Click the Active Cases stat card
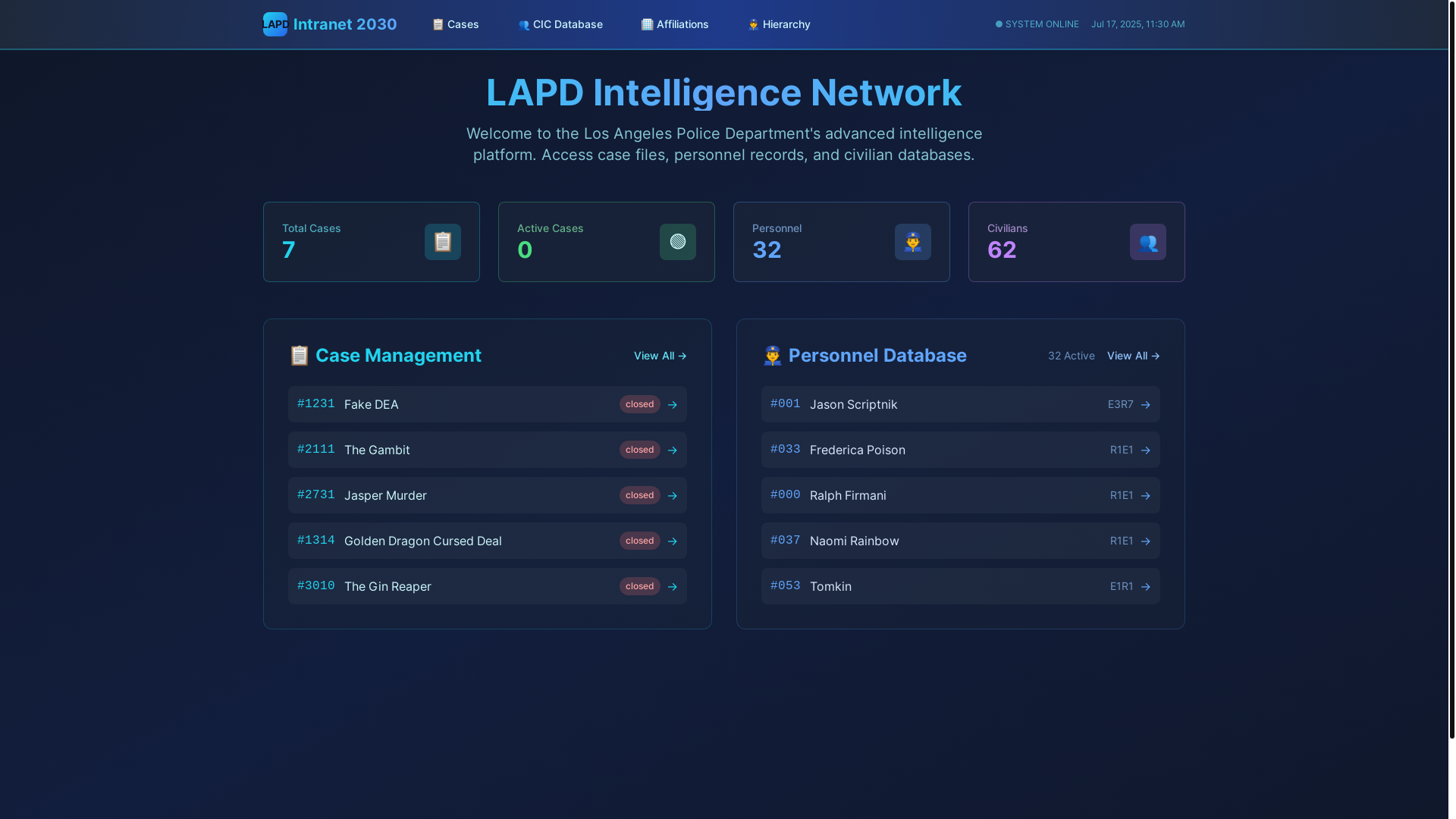Screen dimensions: 1456x819 click(607, 242)
